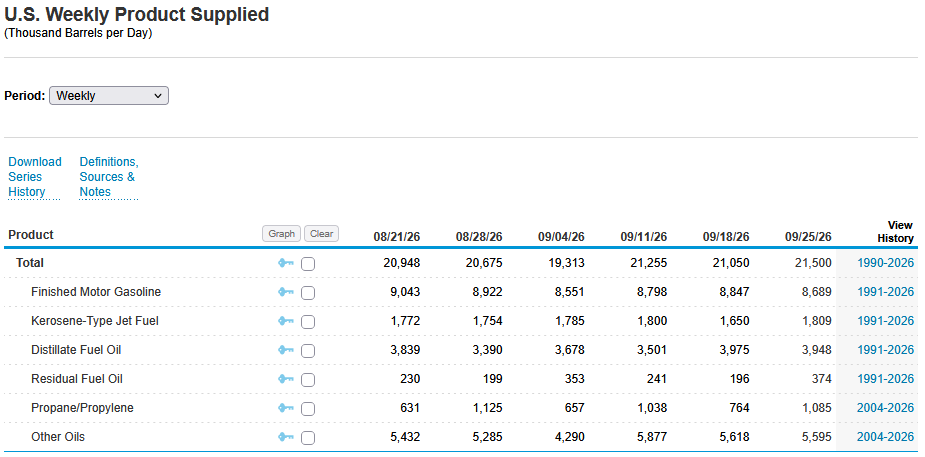View Distillate Fuel Oil history 1991-2026
Viewport: 925px width, 457px height.
coord(885,350)
